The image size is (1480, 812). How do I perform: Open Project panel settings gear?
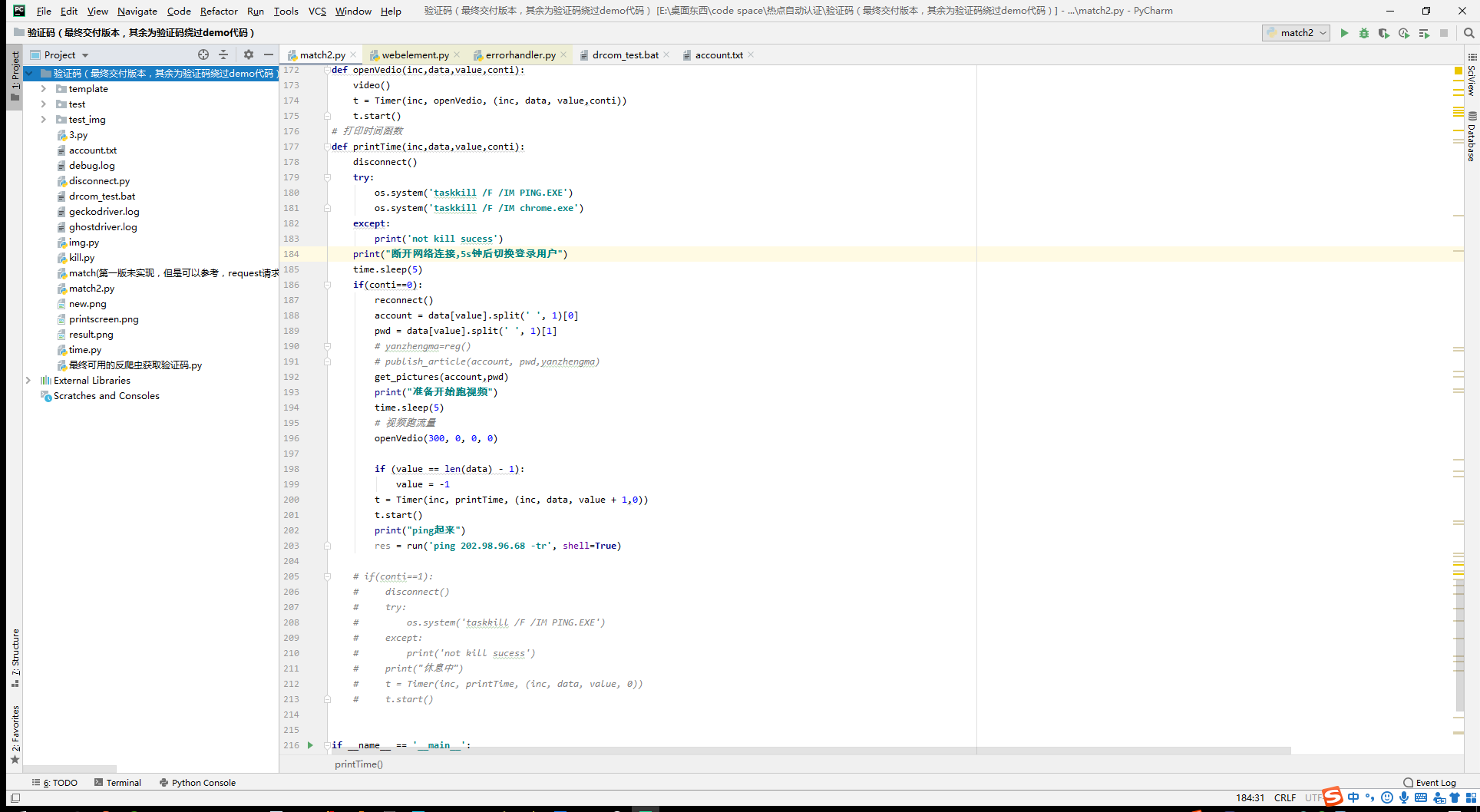[248, 54]
